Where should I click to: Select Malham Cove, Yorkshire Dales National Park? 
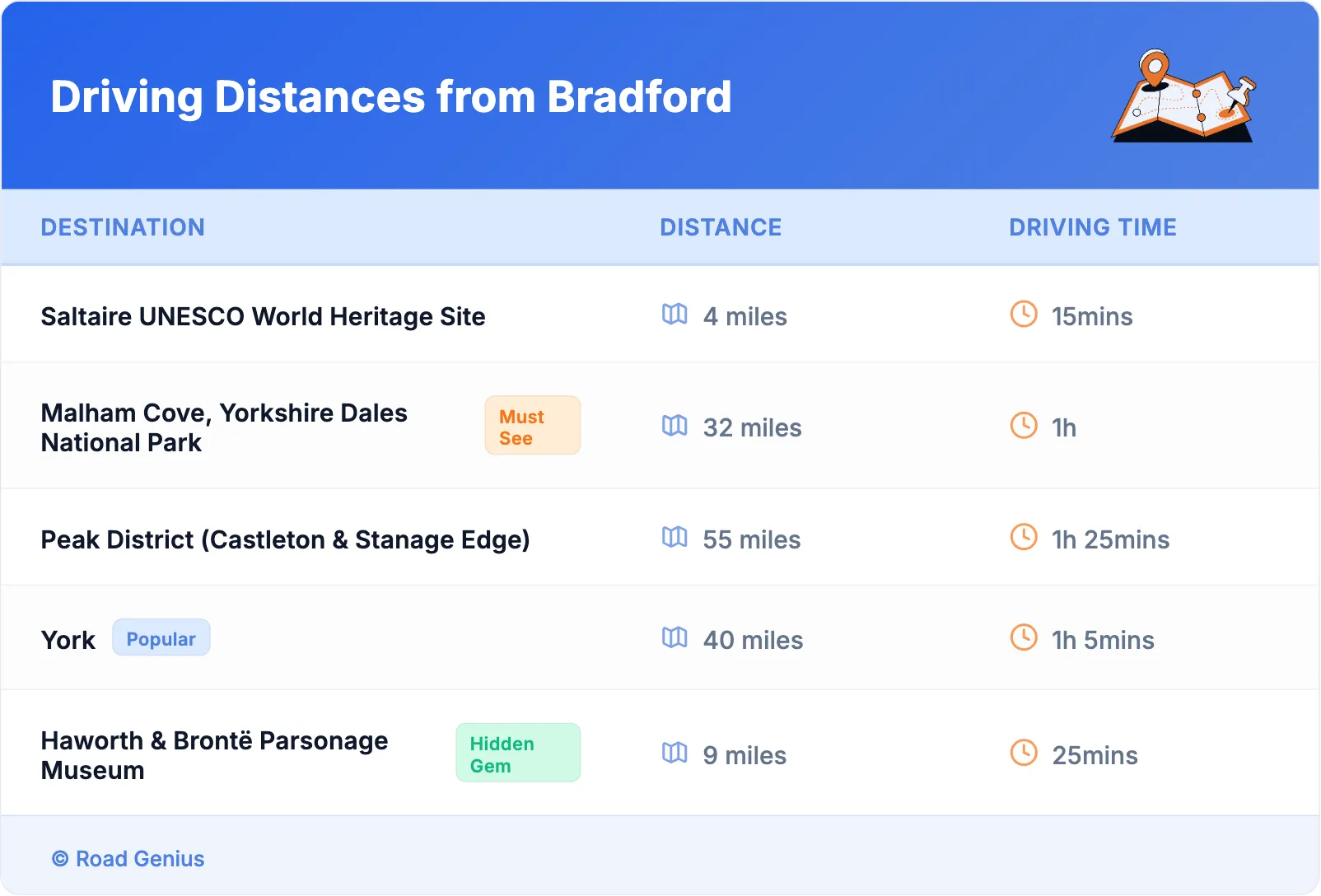(x=224, y=427)
